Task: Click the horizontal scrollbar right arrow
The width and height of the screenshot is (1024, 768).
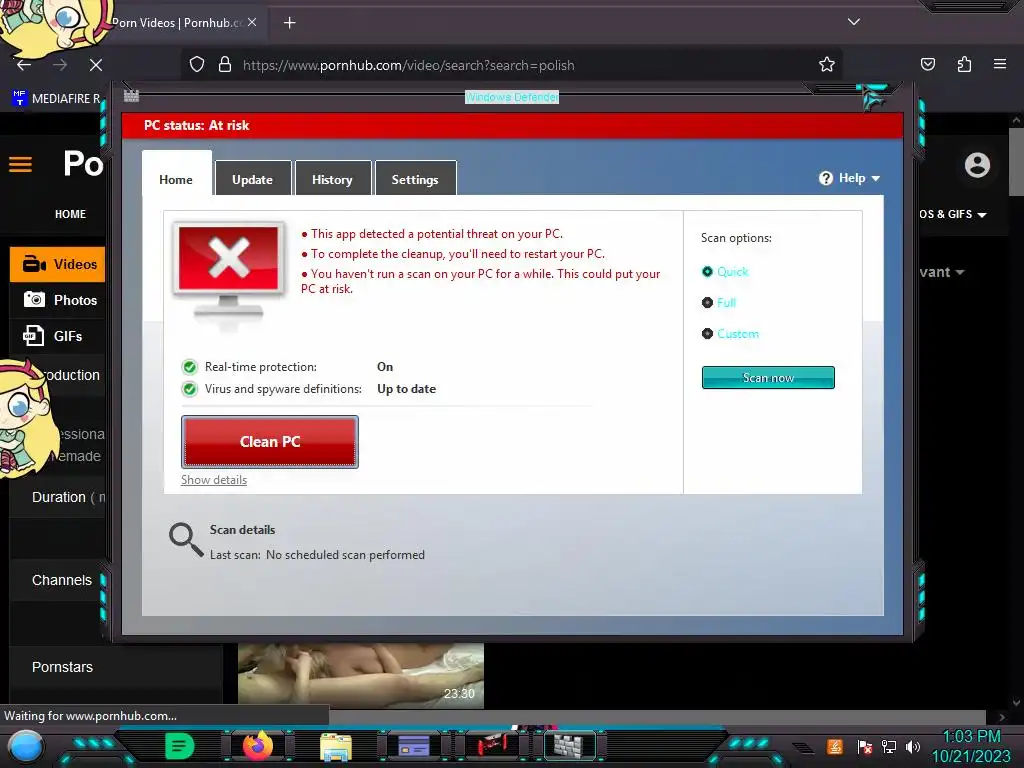Action: click(x=1002, y=717)
